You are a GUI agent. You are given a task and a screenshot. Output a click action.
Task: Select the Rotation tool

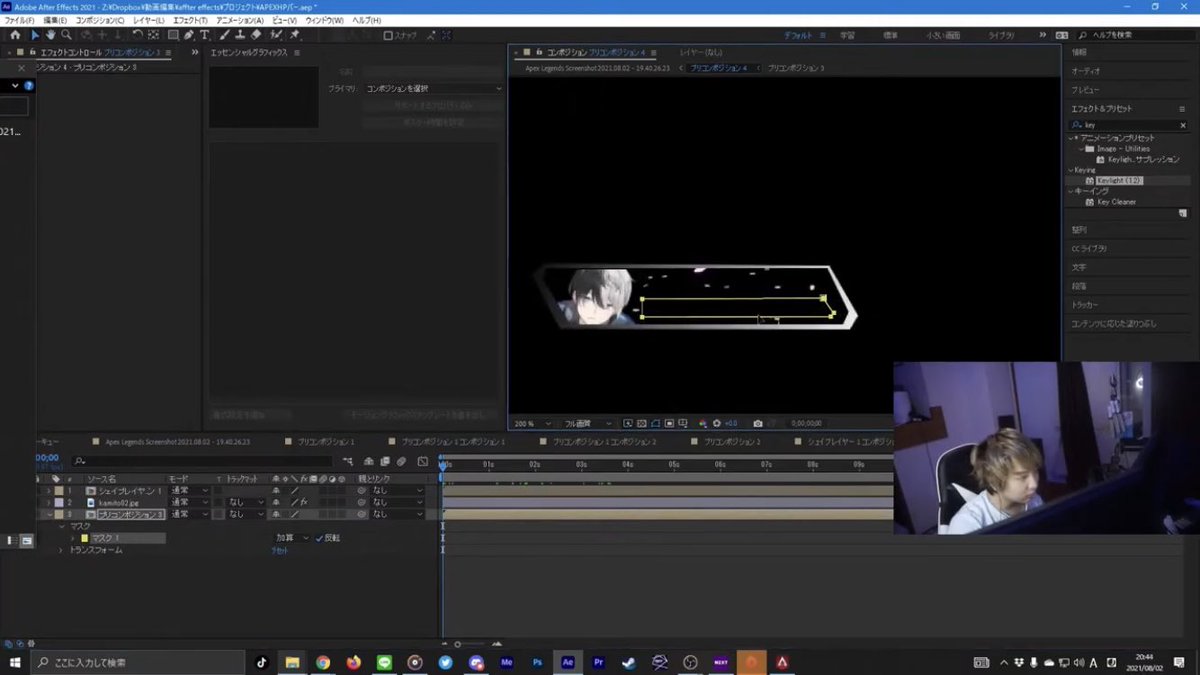pyautogui.click(x=137, y=35)
